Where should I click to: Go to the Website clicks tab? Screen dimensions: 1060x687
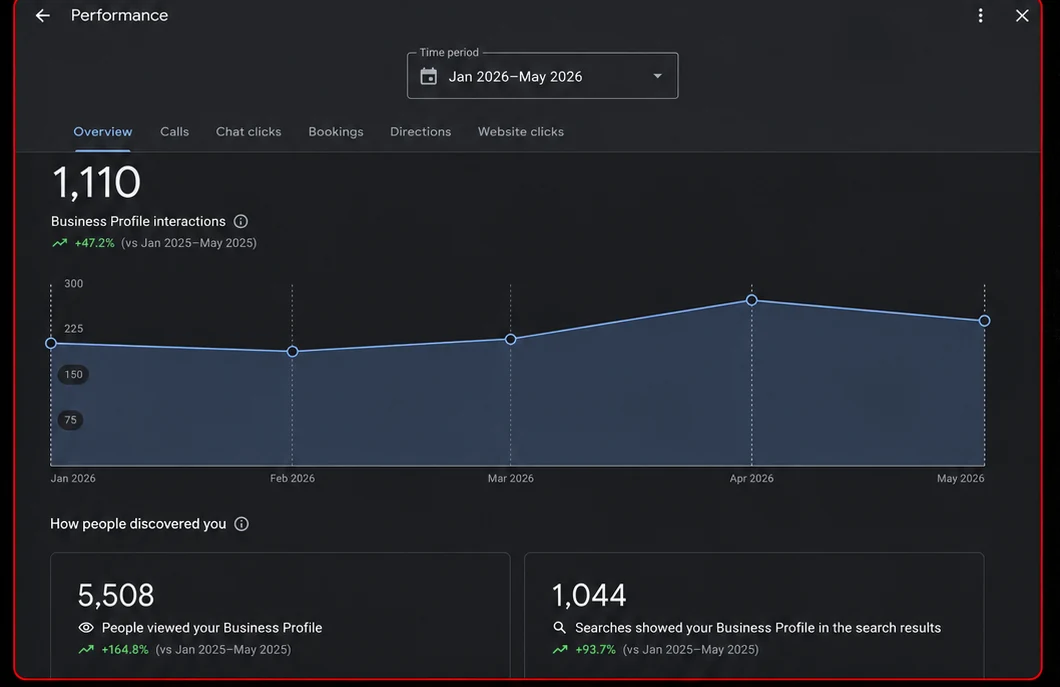click(521, 132)
